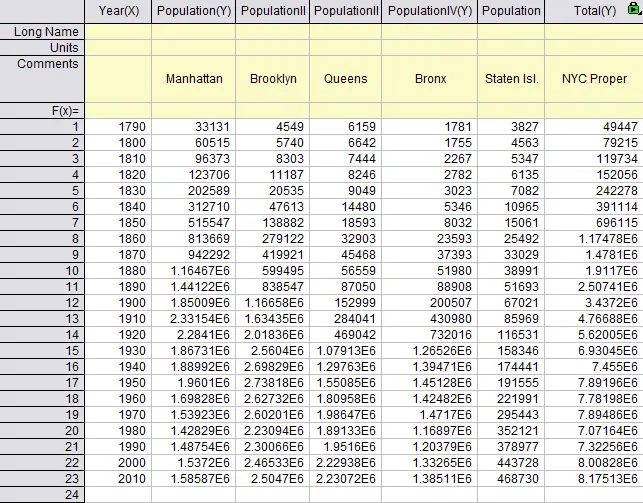Click Brooklyn value 138882
The width and height of the screenshot is (643, 503).
(273, 223)
